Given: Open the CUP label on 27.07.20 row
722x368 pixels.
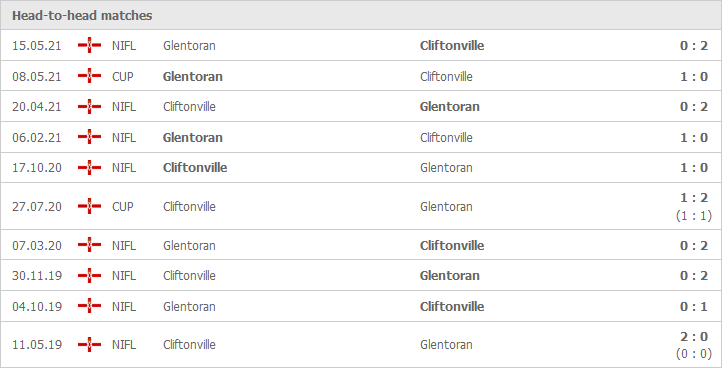Looking at the screenshot, I should [122, 207].
